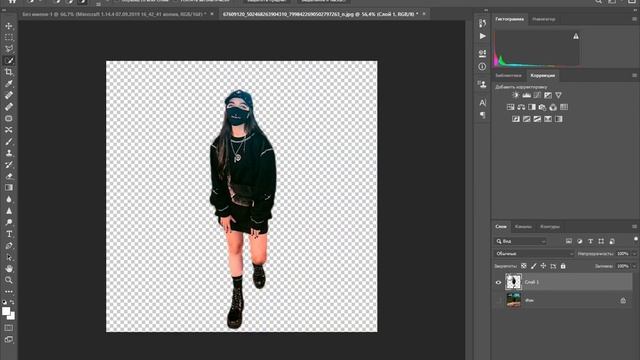The width and height of the screenshot is (640, 360).
Task: Add an Exposure adjustment layer
Action: pyautogui.click(x=548, y=95)
